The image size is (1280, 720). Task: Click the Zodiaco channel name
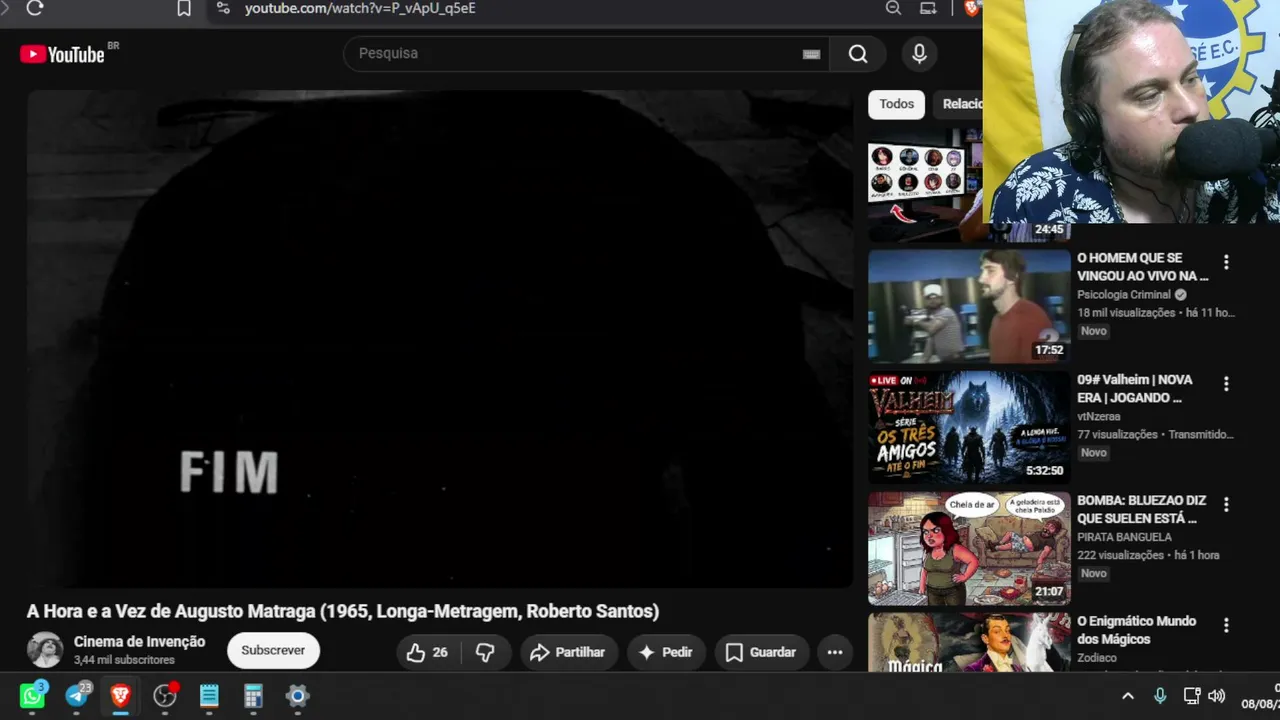[1097, 658]
